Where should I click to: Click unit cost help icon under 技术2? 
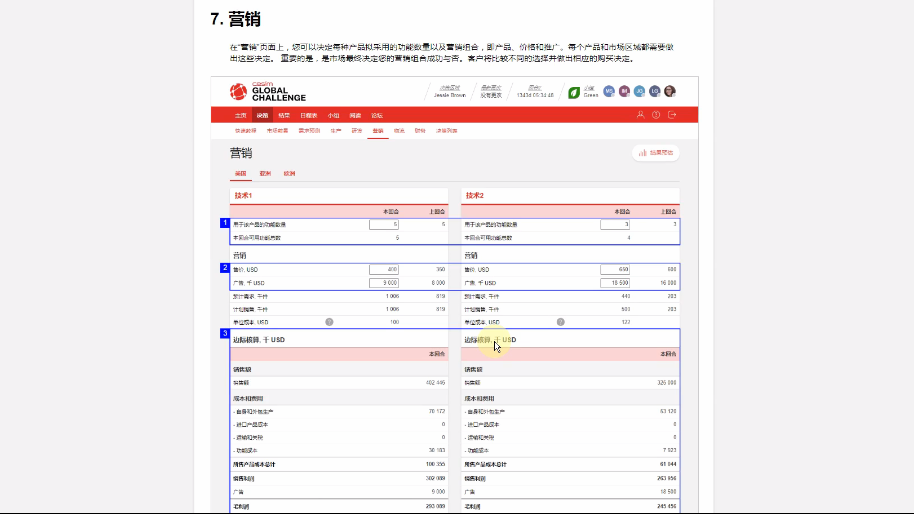point(560,322)
